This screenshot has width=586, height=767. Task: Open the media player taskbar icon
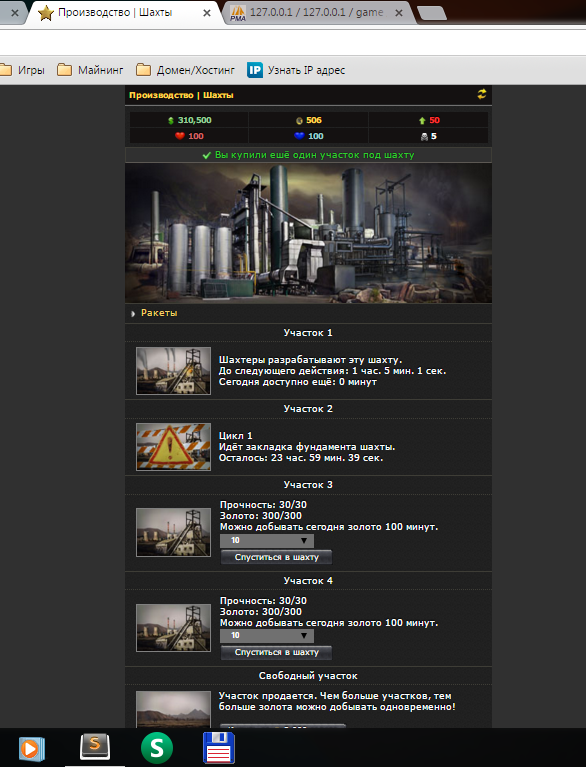[x=32, y=748]
